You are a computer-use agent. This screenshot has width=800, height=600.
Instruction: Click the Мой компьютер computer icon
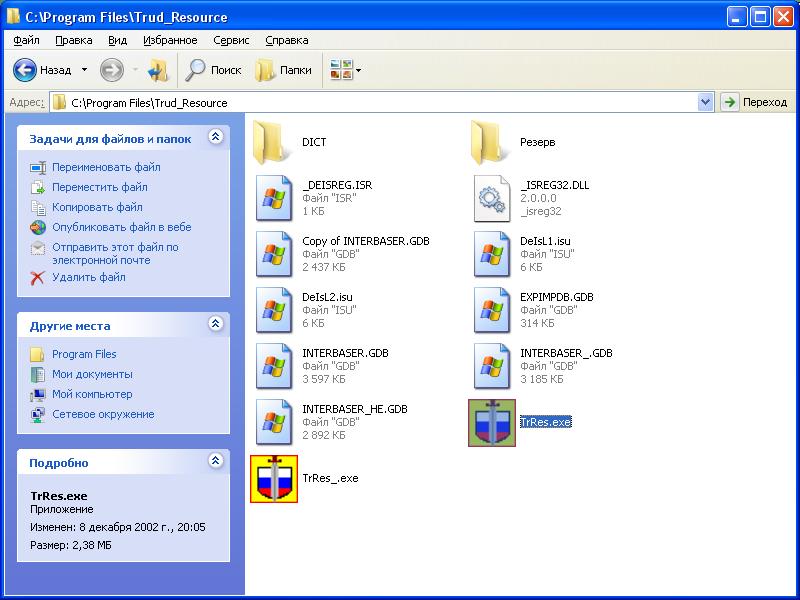[38, 394]
